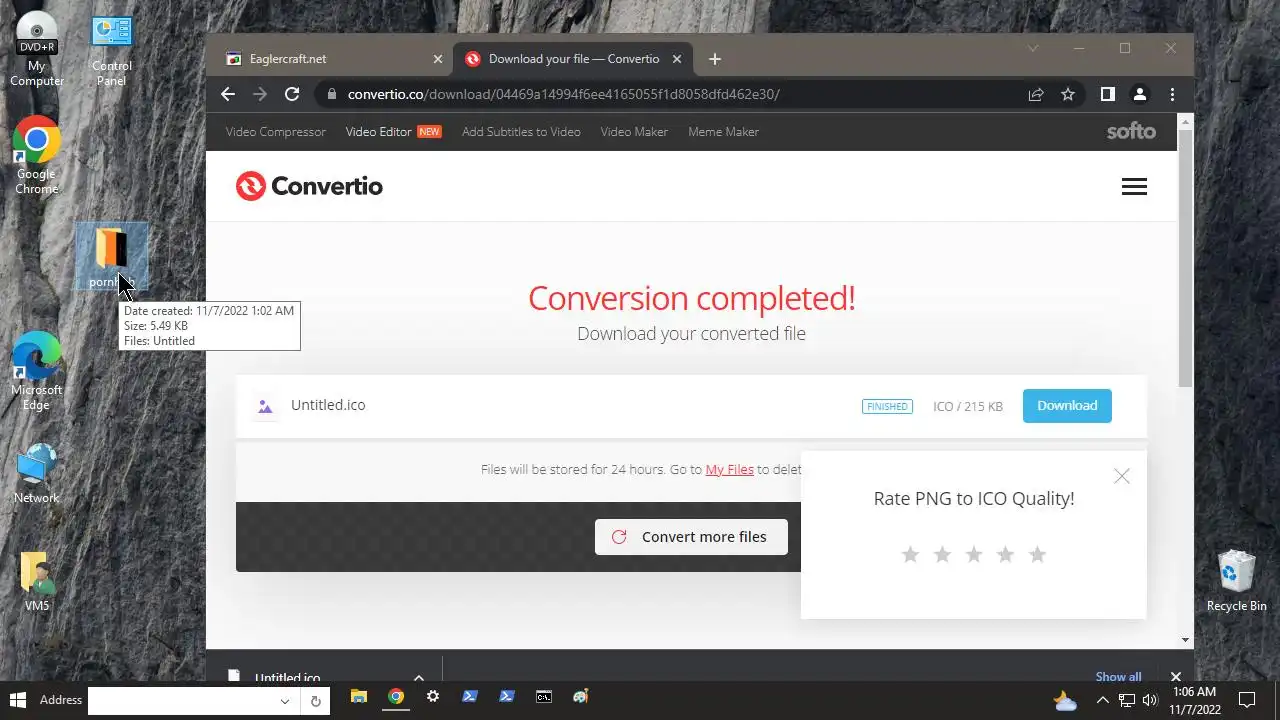Expand the Untitled.ico download options chevron
This screenshot has height=720, width=1280.
tap(419, 678)
